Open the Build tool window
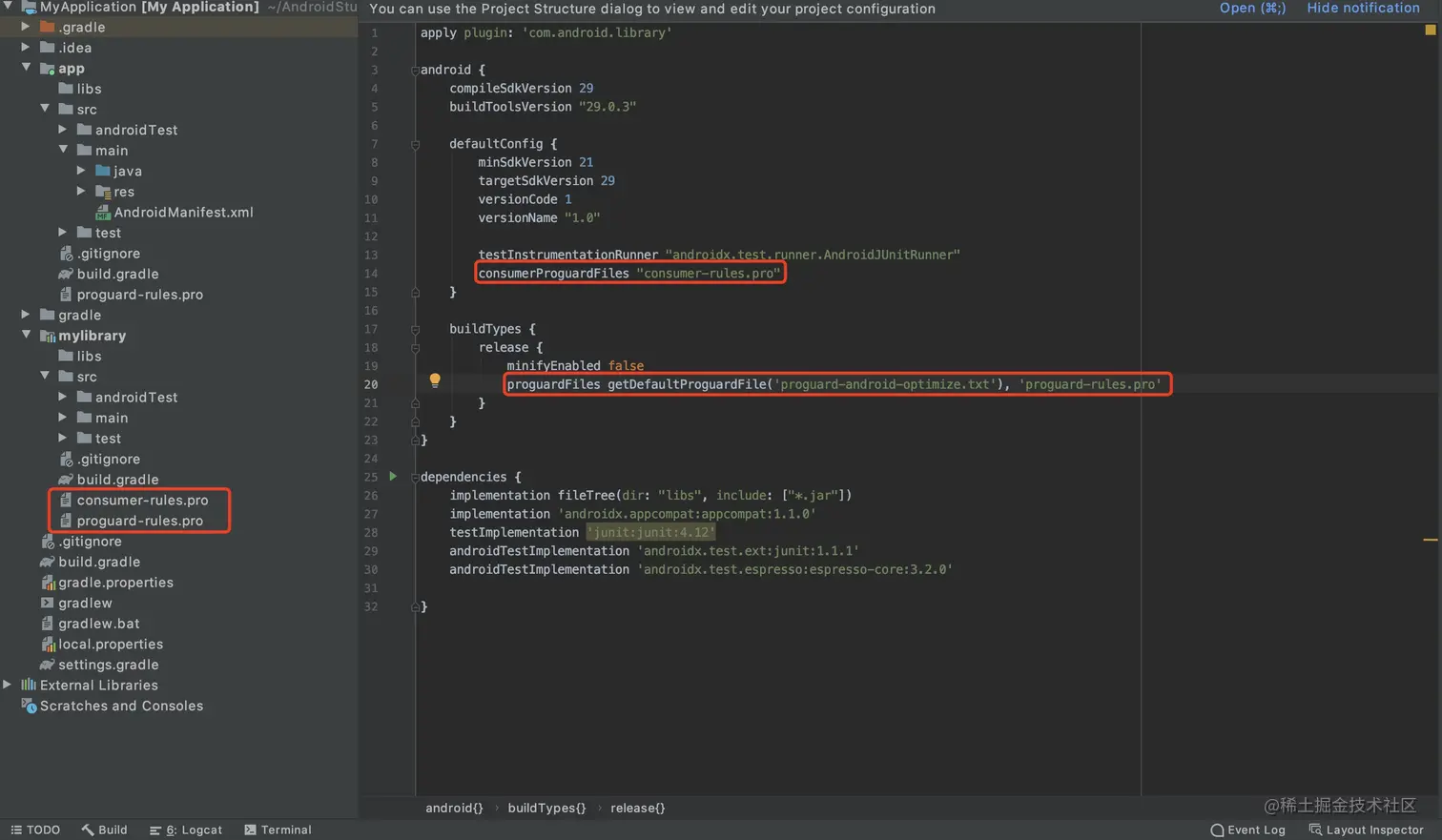The image size is (1442, 840). 104,830
